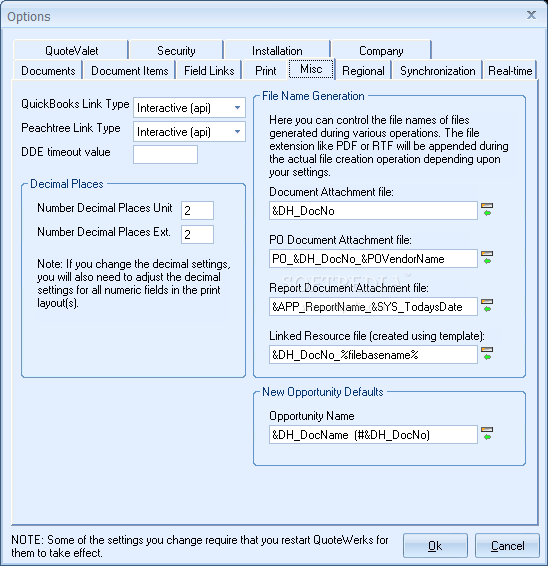Click the DDE timeout value field
The width and height of the screenshot is (548, 566).
(165, 154)
